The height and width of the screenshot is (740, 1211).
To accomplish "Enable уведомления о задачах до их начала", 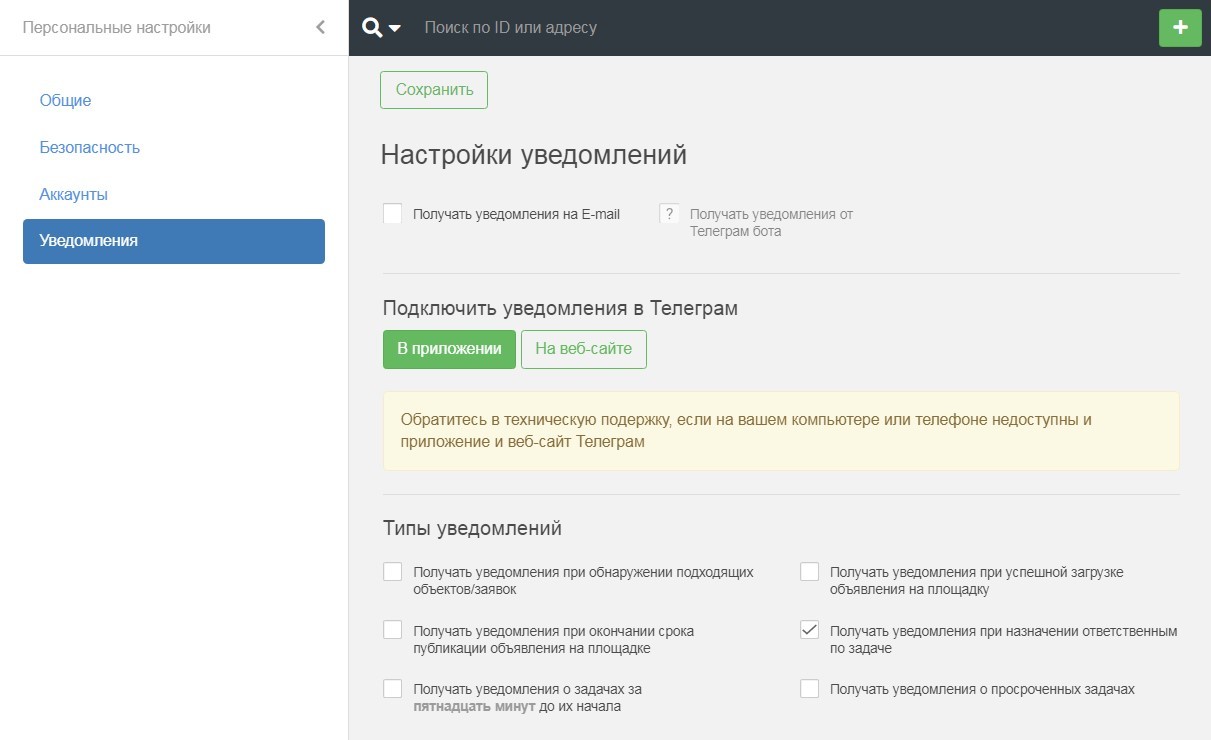I will (392, 688).
